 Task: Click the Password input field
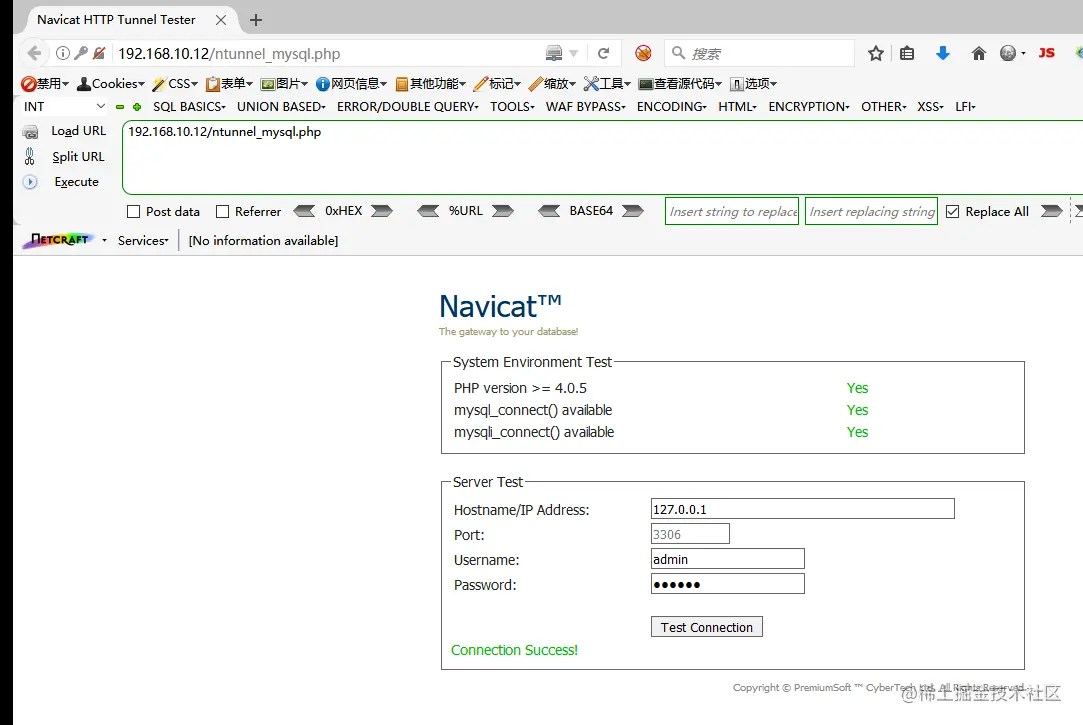pyautogui.click(x=728, y=584)
